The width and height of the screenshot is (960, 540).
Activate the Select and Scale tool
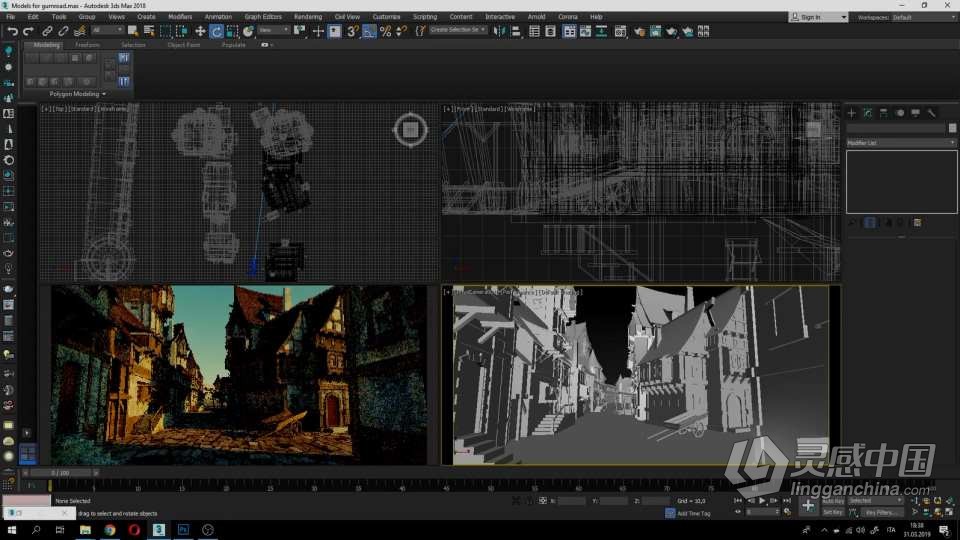pos(232,31)
